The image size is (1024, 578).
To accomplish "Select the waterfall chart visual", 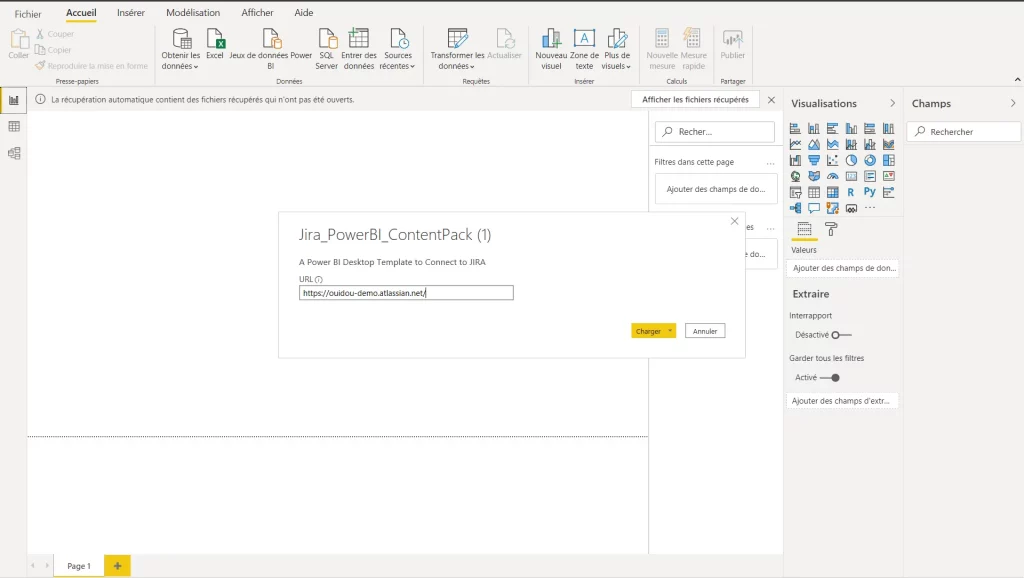I will tap(795, 160).
